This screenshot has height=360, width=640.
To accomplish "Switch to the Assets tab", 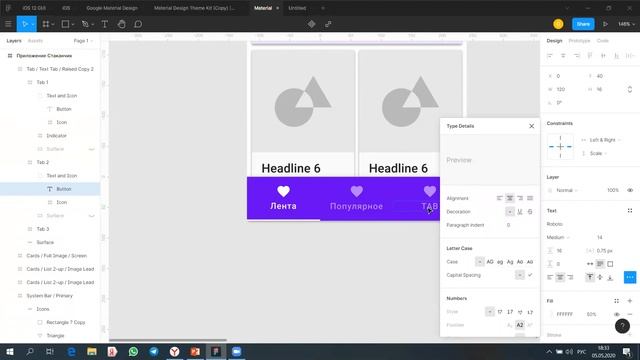I will (35, 41).
